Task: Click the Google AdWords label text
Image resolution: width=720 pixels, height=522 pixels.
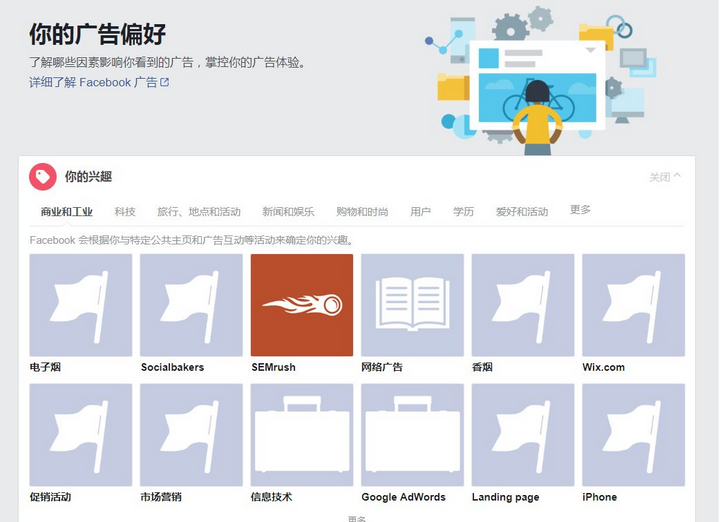Action: (404, 497)
